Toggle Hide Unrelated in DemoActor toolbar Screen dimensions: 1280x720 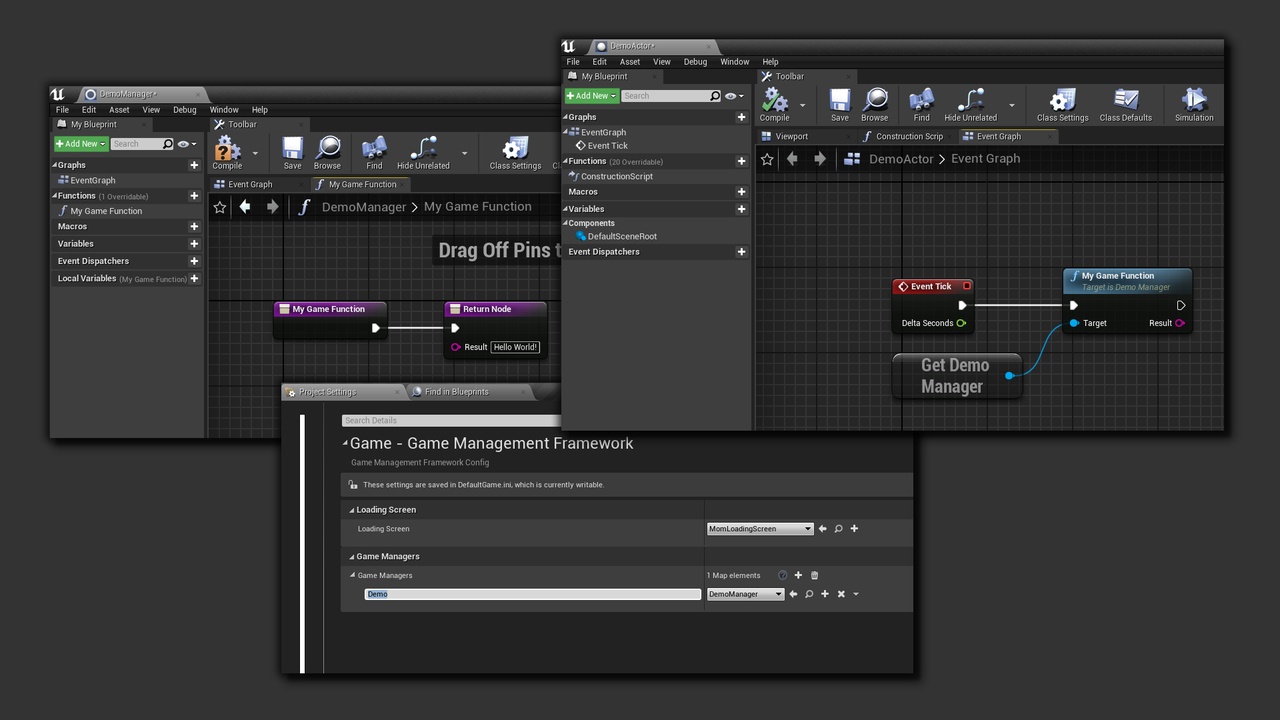pos(971,105)
